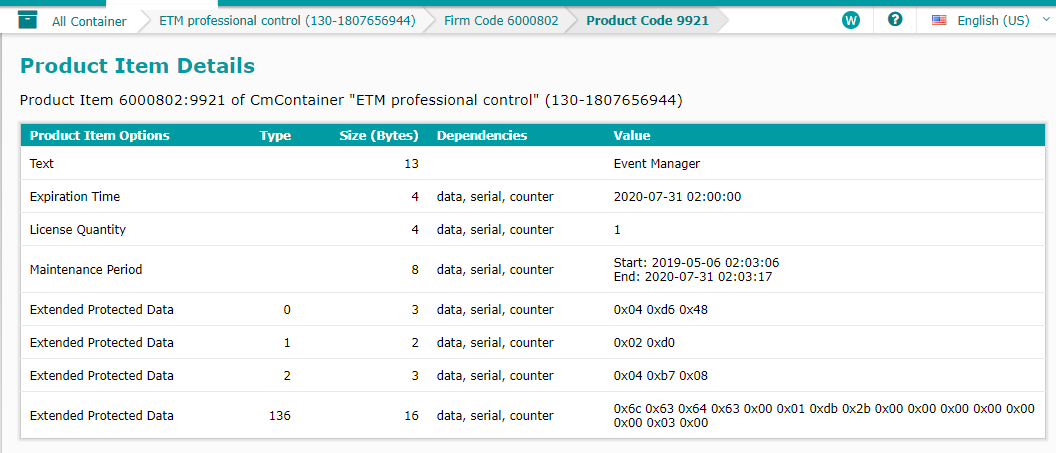Click the Product Item Details heading

138,66
